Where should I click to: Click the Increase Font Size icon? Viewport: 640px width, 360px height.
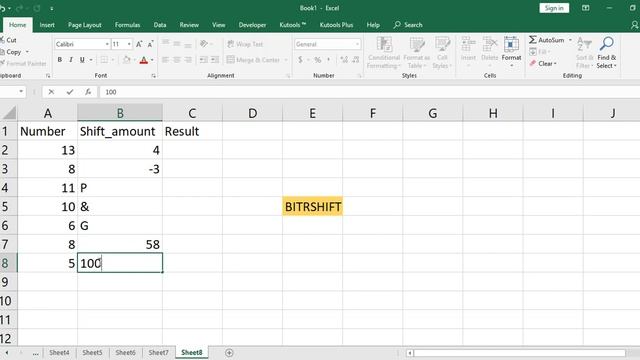pos(139,44)
